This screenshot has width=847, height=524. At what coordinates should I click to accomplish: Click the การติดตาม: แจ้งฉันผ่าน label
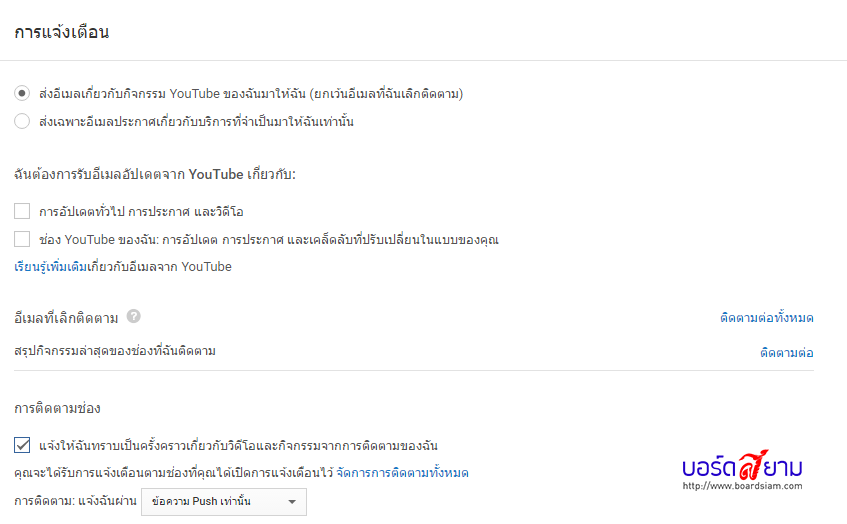74,501
